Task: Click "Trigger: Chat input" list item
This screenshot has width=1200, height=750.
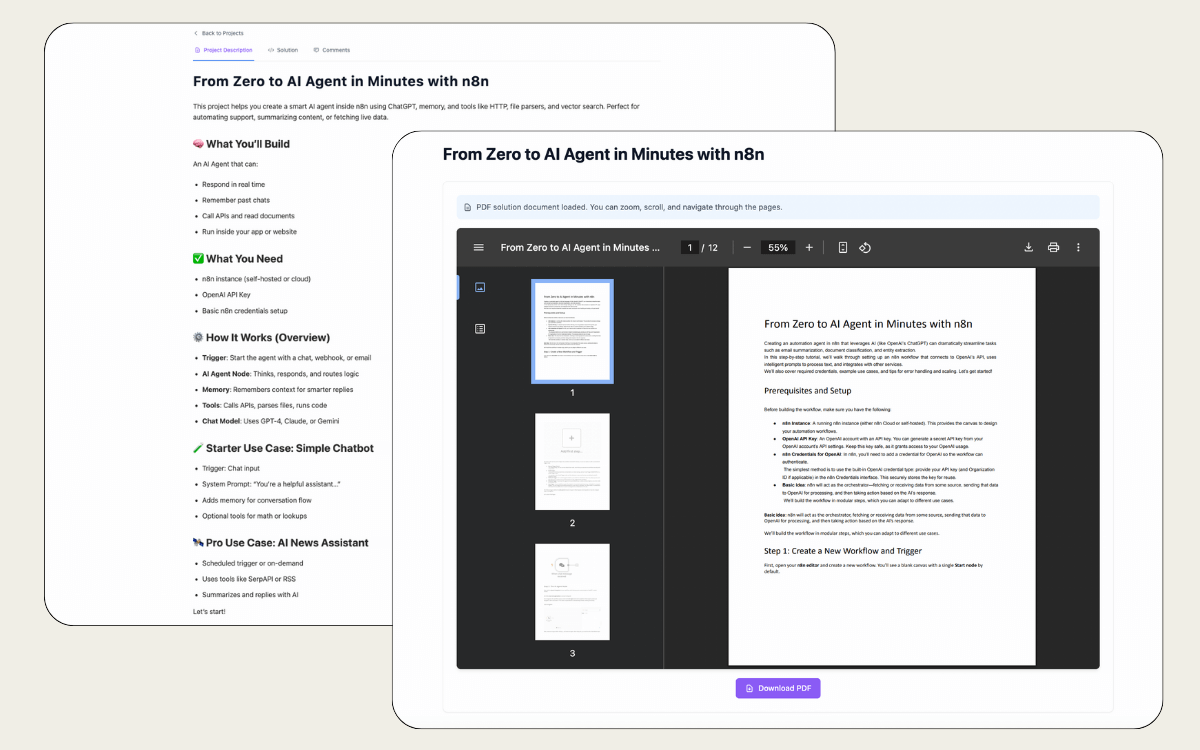Action: tap(229, 469)
